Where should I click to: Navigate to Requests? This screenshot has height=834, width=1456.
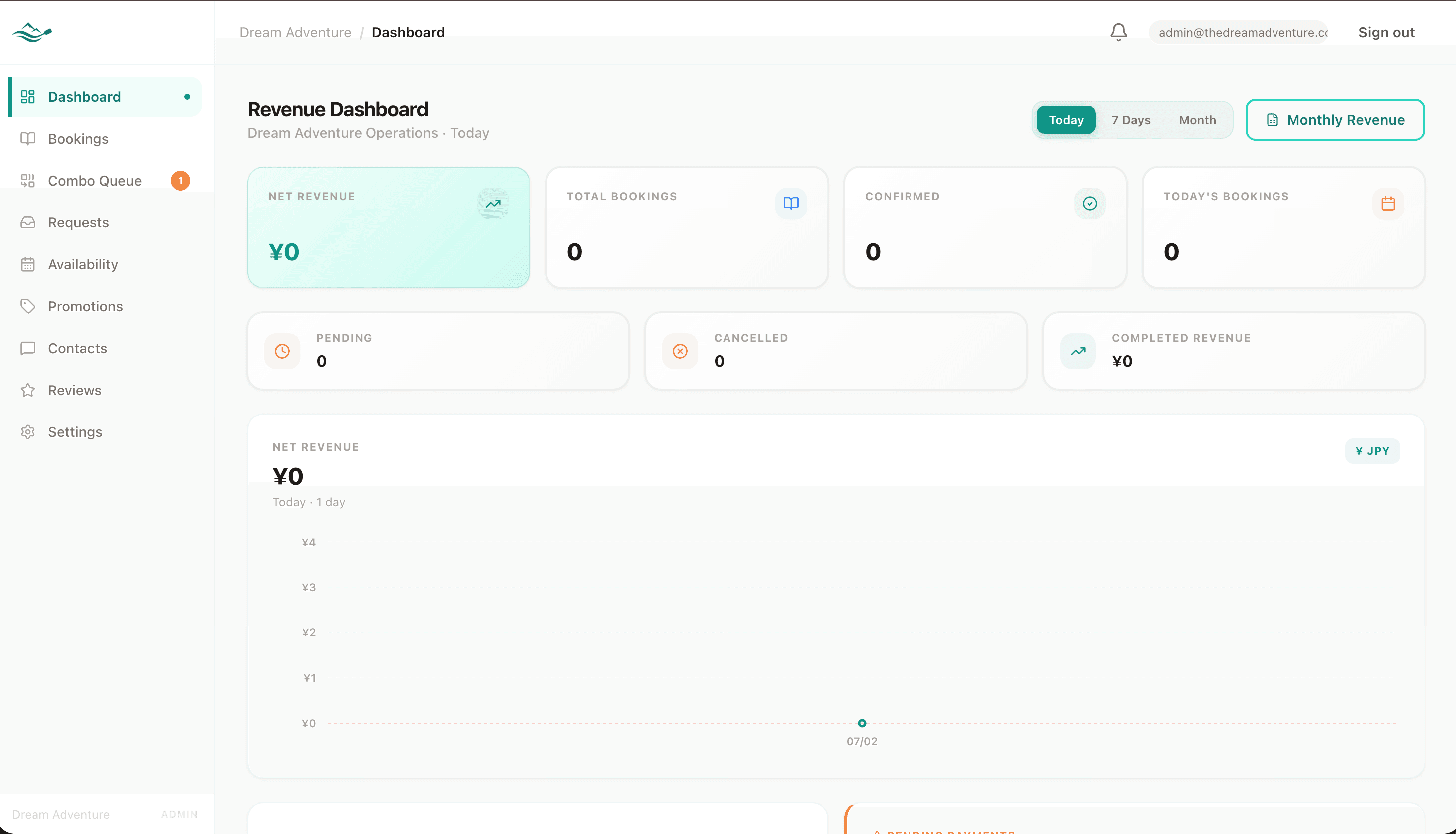coord(106,222)
